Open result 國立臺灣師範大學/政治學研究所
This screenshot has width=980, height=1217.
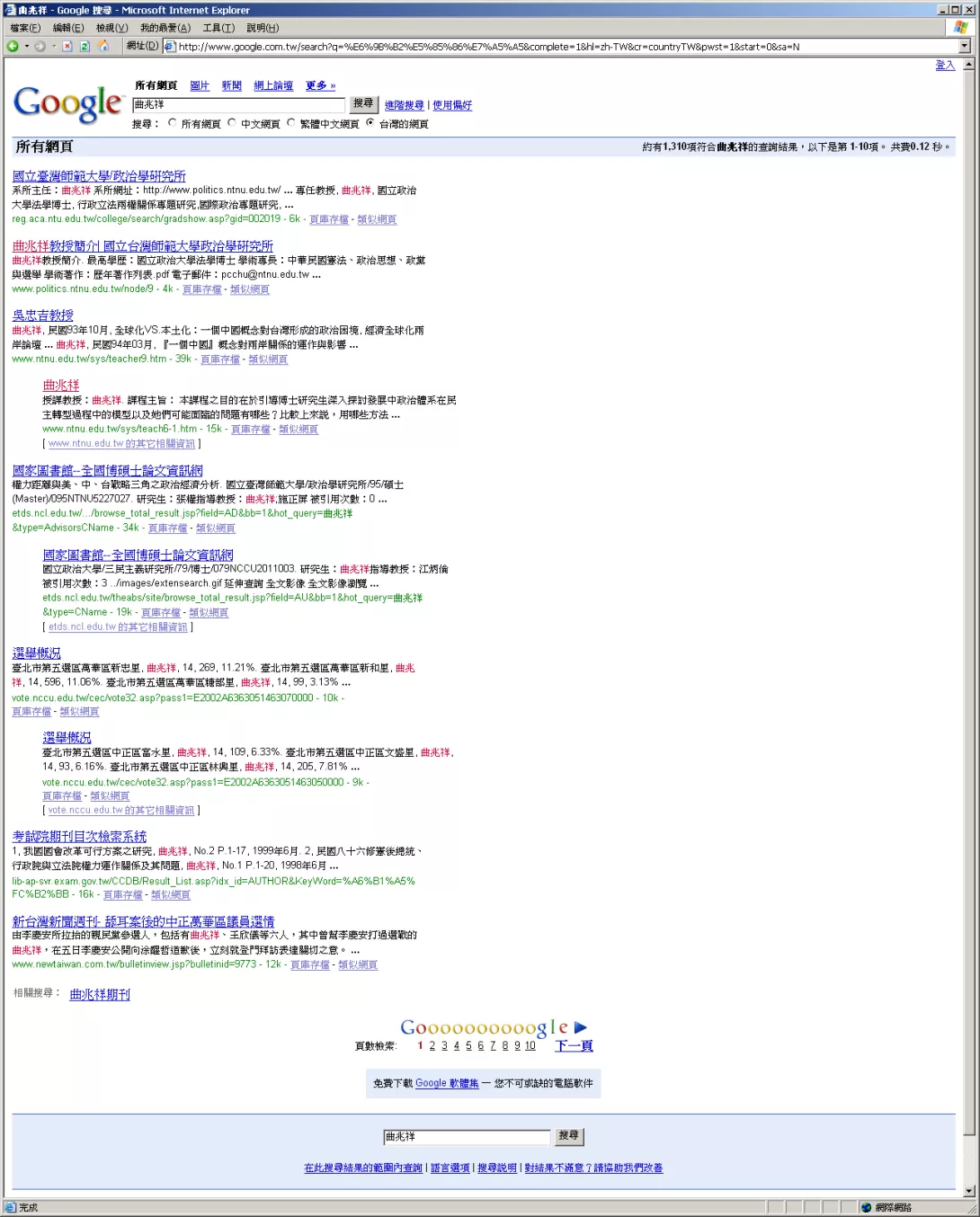(x=99, y=176)
